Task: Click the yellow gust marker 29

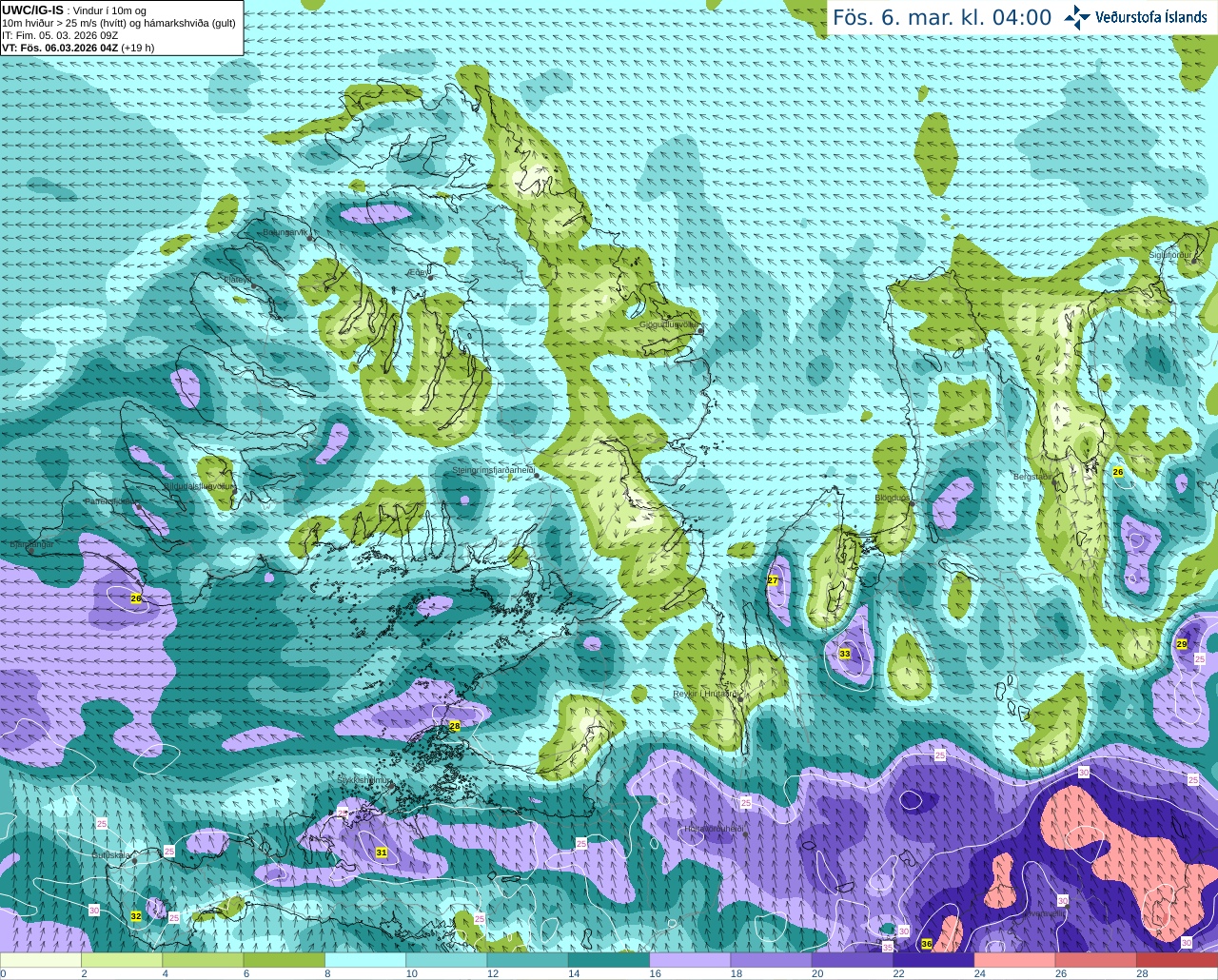Action: pyautogui.click(x=1182, y=644)
